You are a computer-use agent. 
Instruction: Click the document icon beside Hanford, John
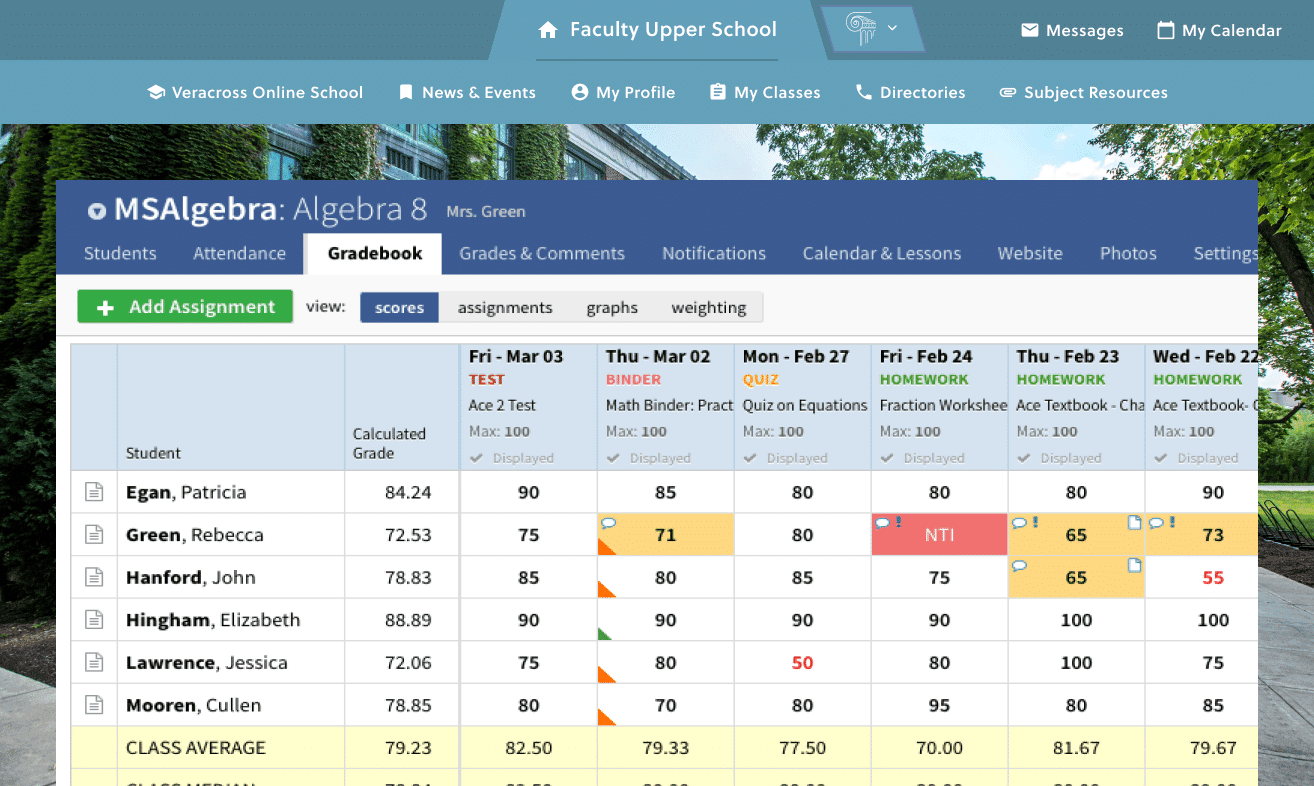[x=94, y=577]
